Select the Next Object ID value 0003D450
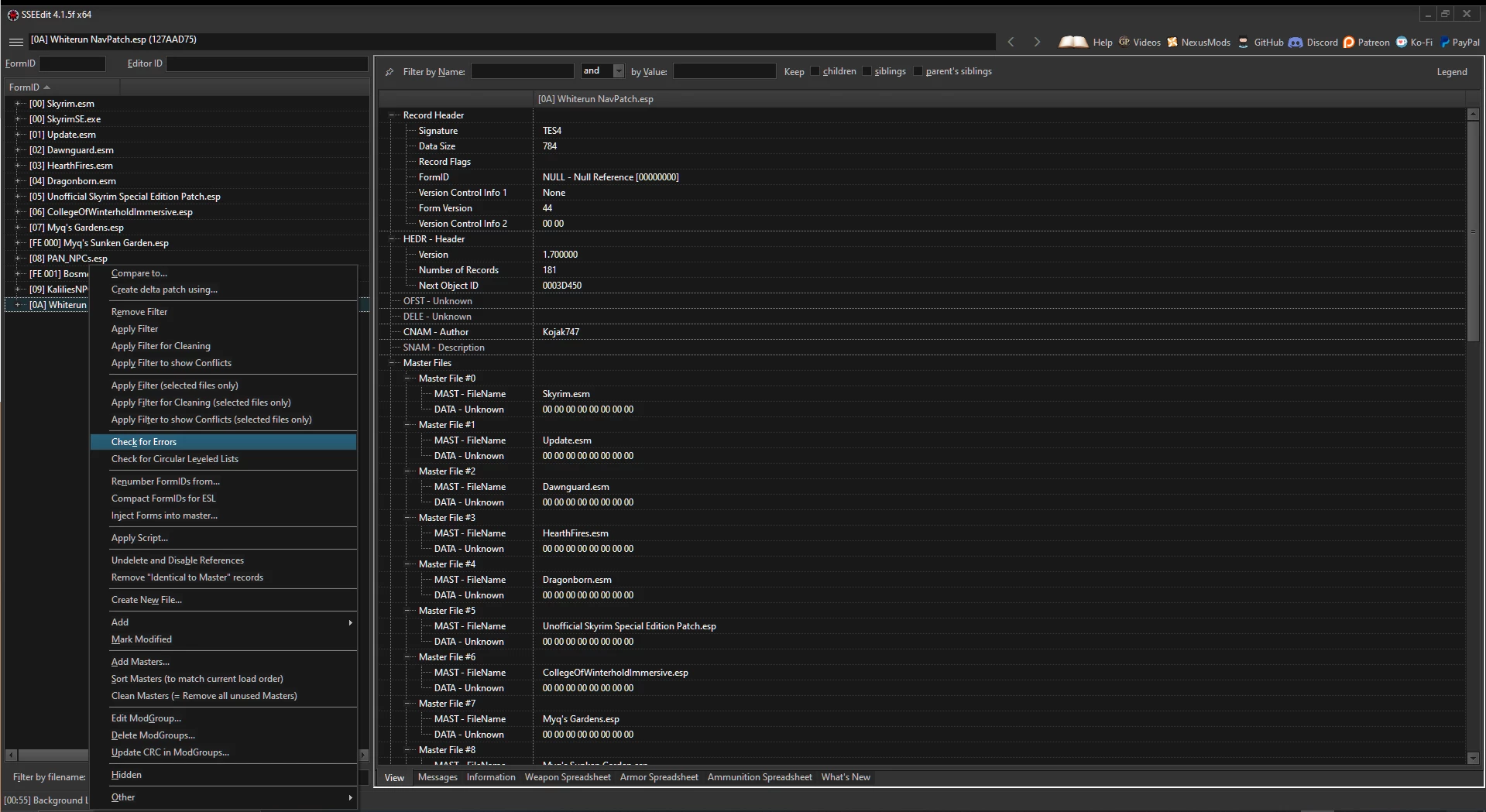Viewport: 1486px width, 812px height. [x=999, y=286]
